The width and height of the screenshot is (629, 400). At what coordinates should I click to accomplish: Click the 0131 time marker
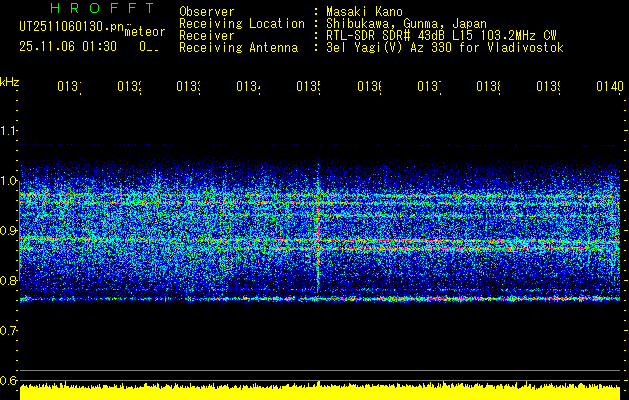[x=69, y=86]
